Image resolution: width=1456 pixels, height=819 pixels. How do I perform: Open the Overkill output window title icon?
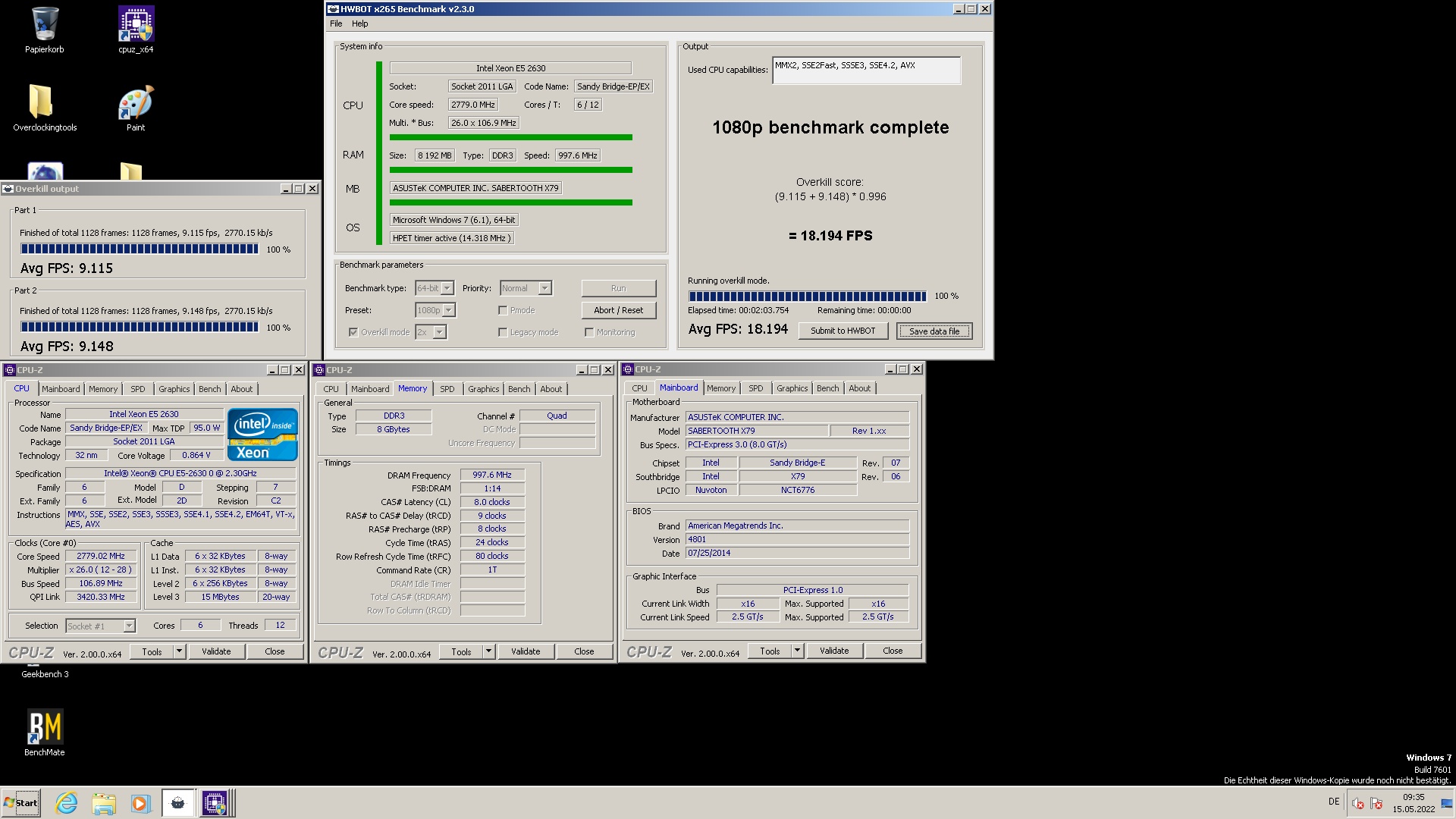click(8, 189)
